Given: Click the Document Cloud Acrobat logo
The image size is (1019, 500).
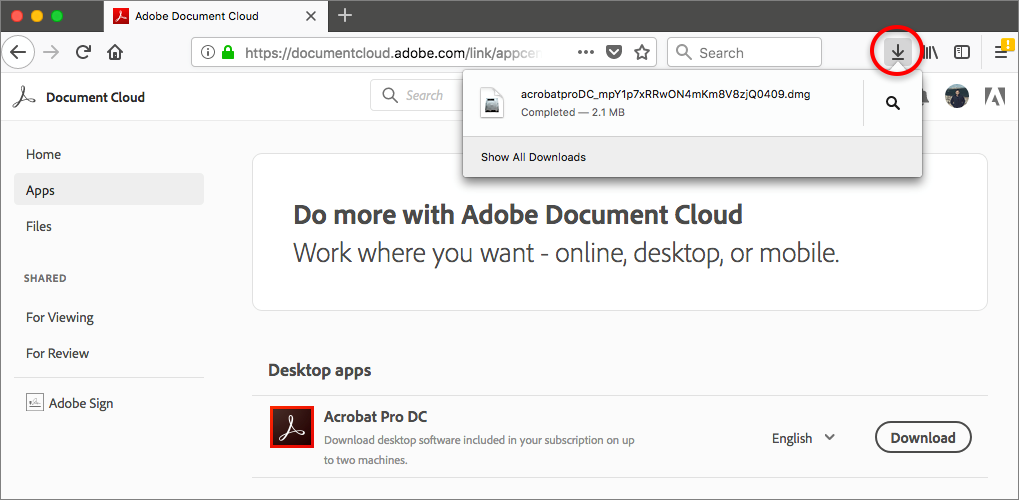Looking at the screenshot, I should (23, 97).
